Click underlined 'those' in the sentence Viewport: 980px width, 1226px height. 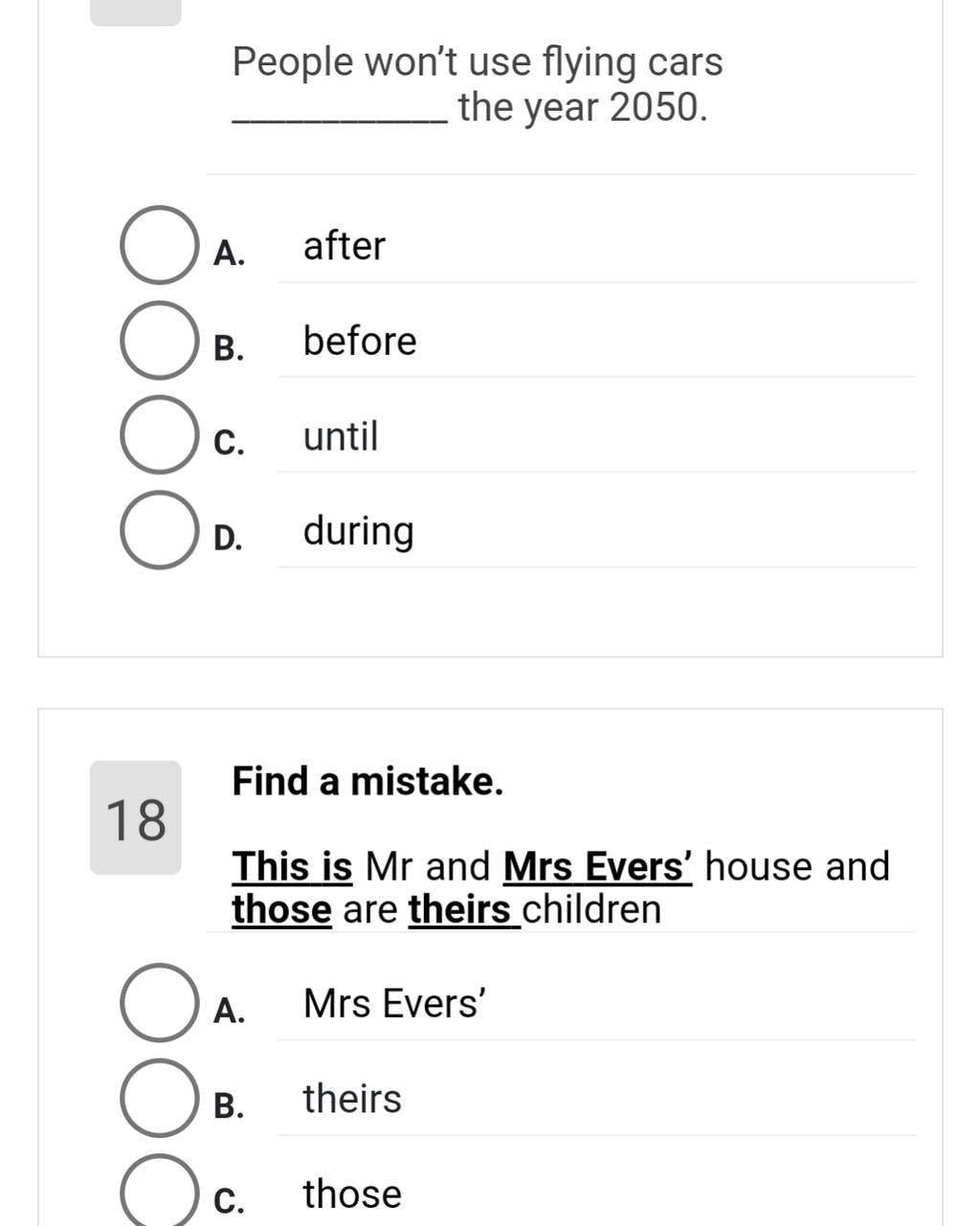pos(282,909)
